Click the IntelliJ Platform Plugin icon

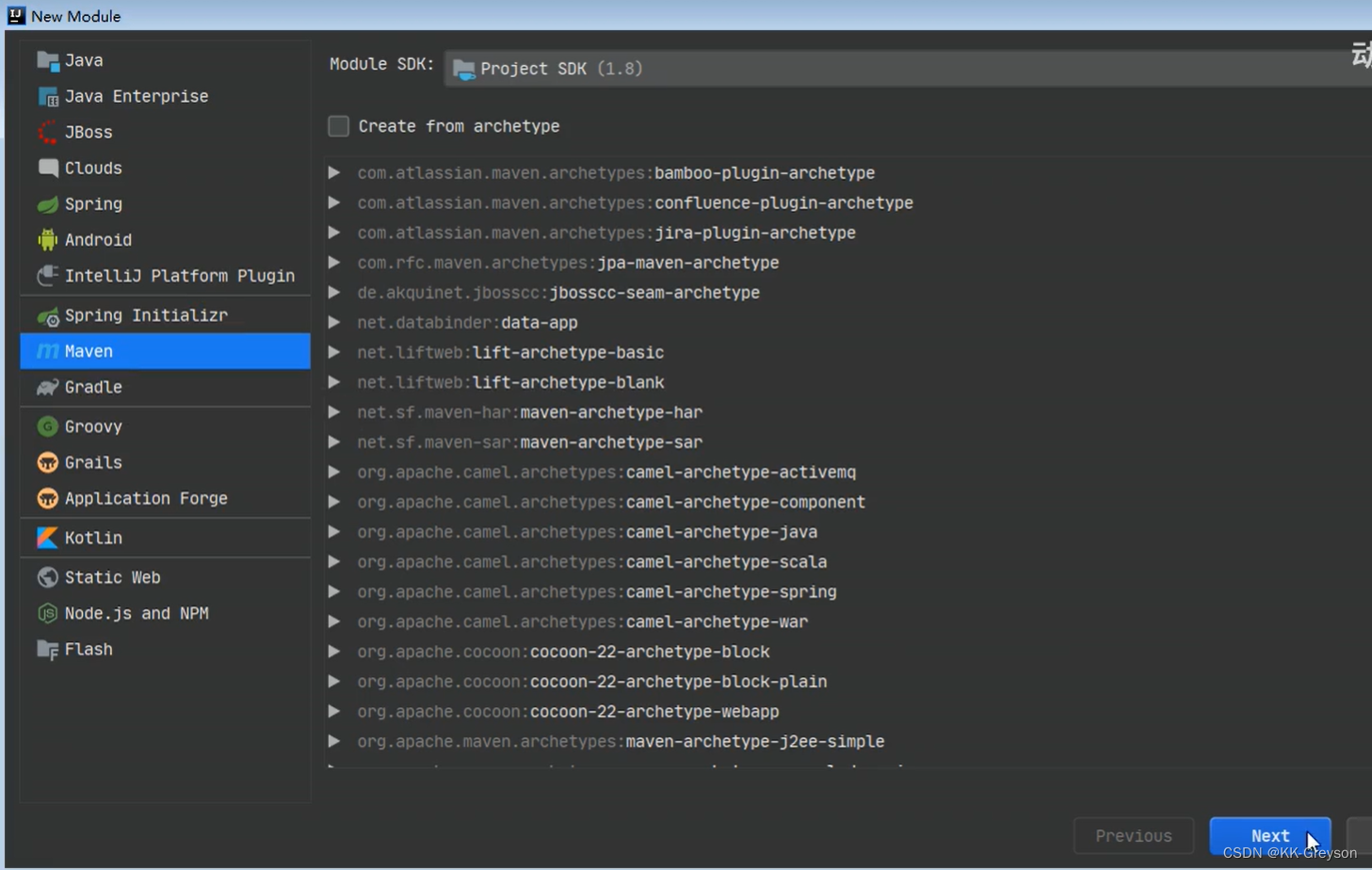47,276
